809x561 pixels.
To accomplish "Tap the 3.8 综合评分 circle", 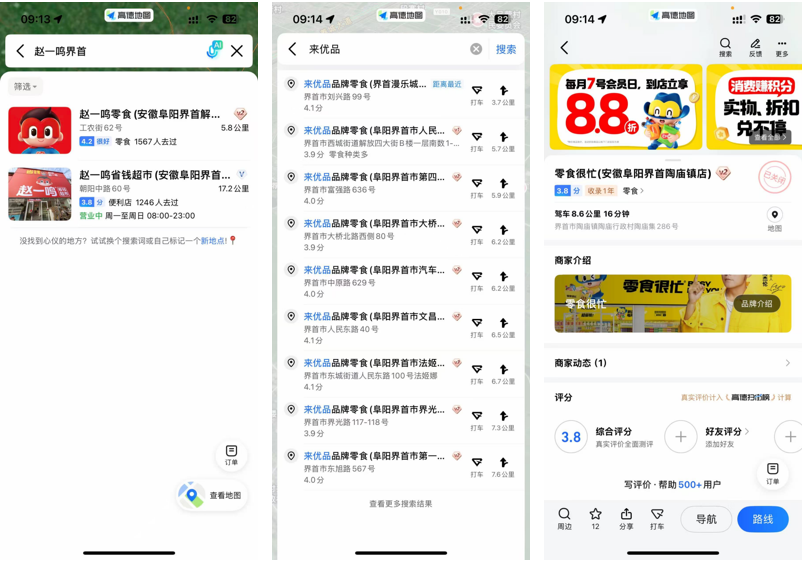I will tap(571, 437).
